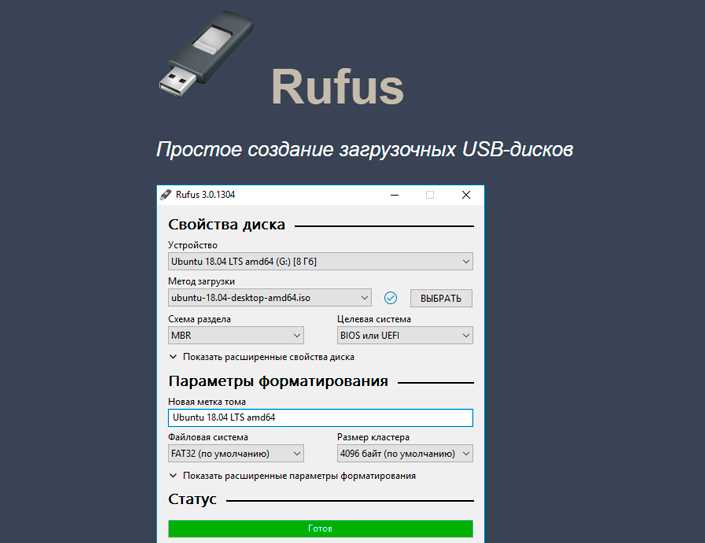The height and width of the screenshot is (543, 705).
Task: Click the Свойства диска section heading
Action: pyautogui.click(x=227, y=224)
